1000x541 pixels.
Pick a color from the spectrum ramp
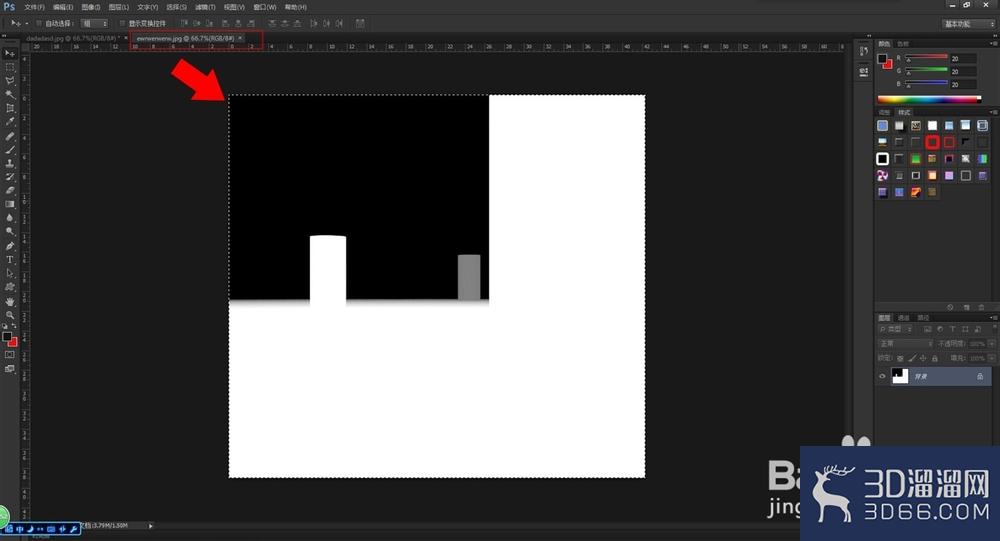coord(929,99)
